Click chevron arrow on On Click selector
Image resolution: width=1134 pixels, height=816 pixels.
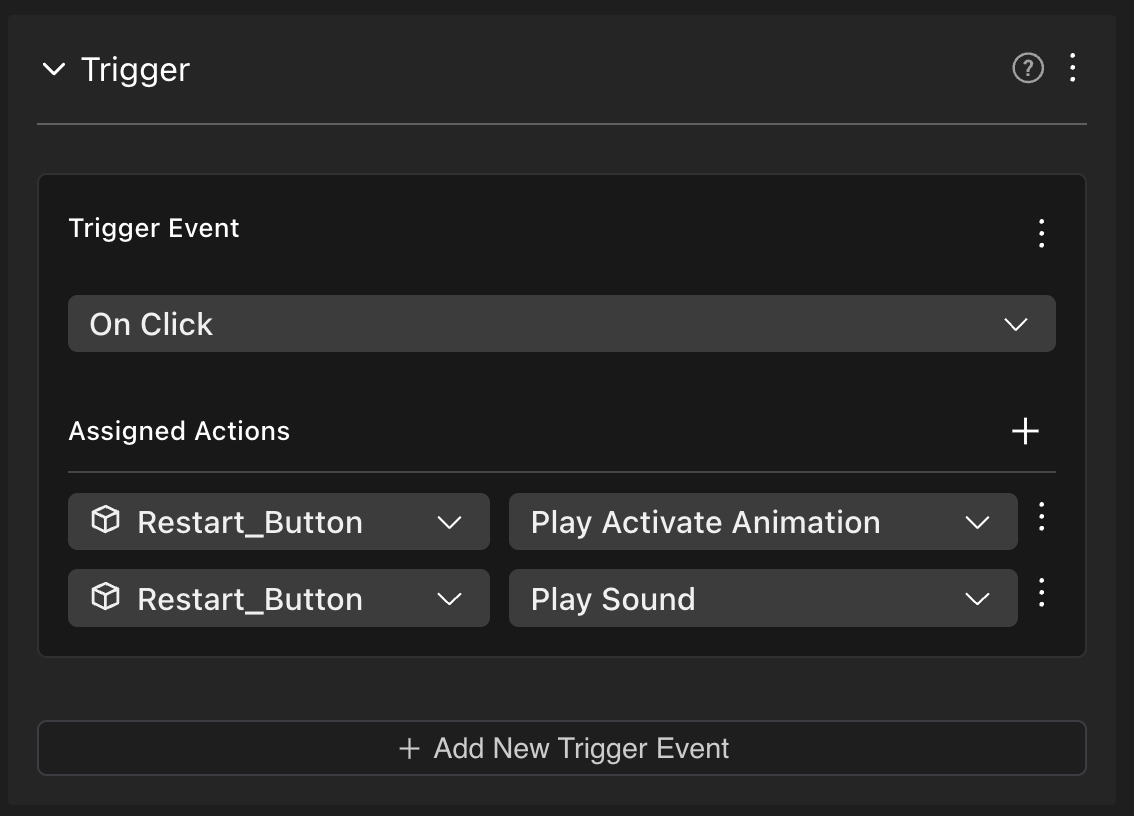(1015, 324)
